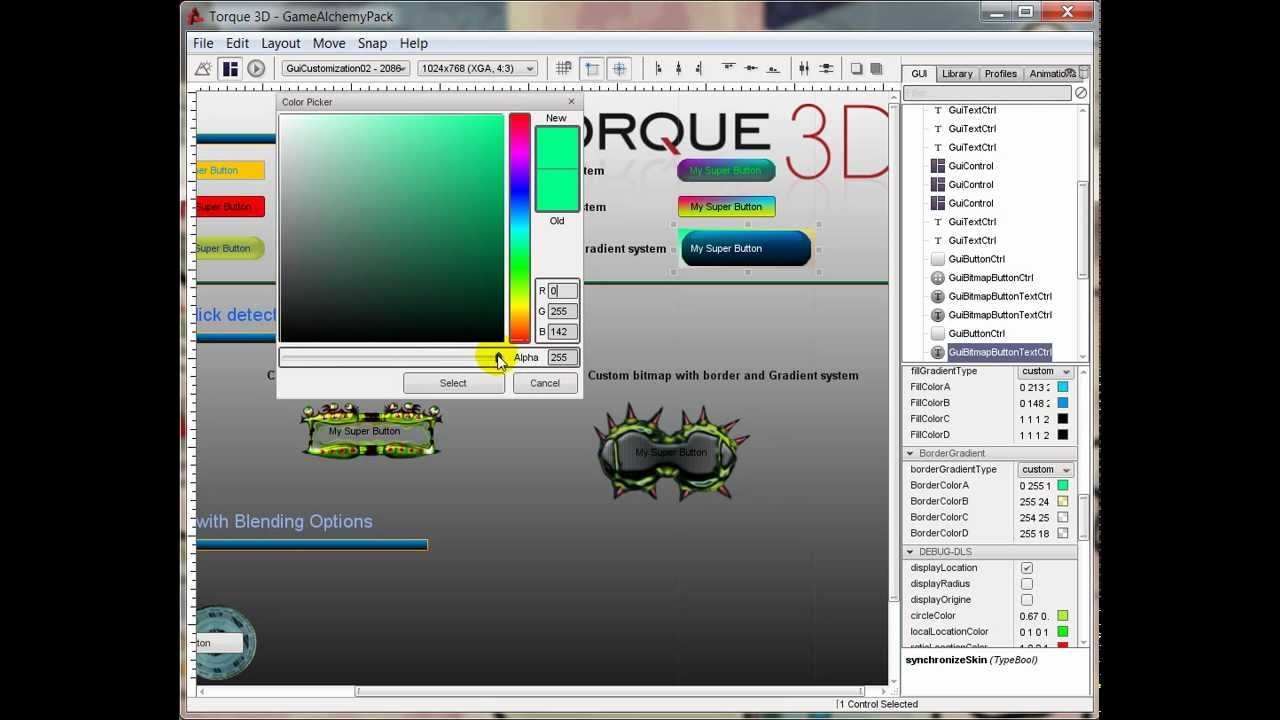Switch to the GUI tab
This screenshot has width=1280, height=720.
[x=919, y=73]
